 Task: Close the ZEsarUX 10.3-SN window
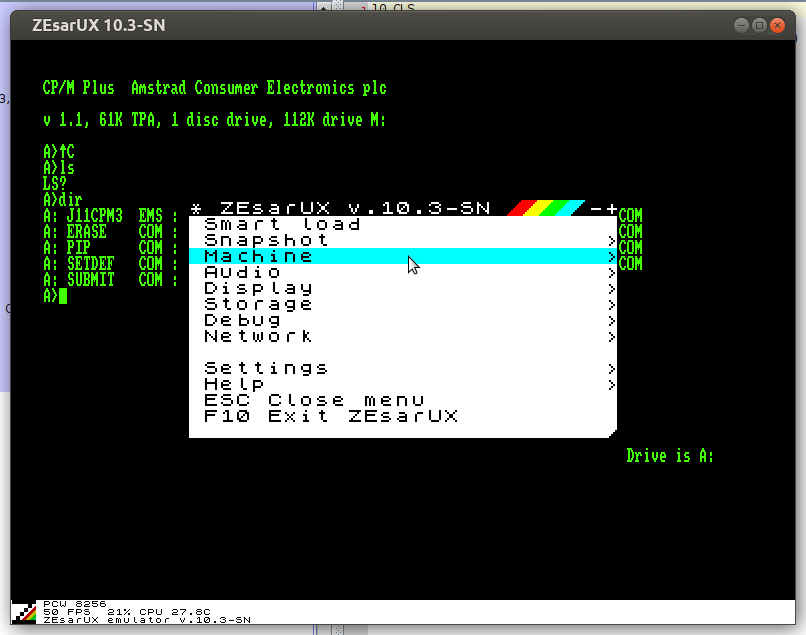pos(778,25)
